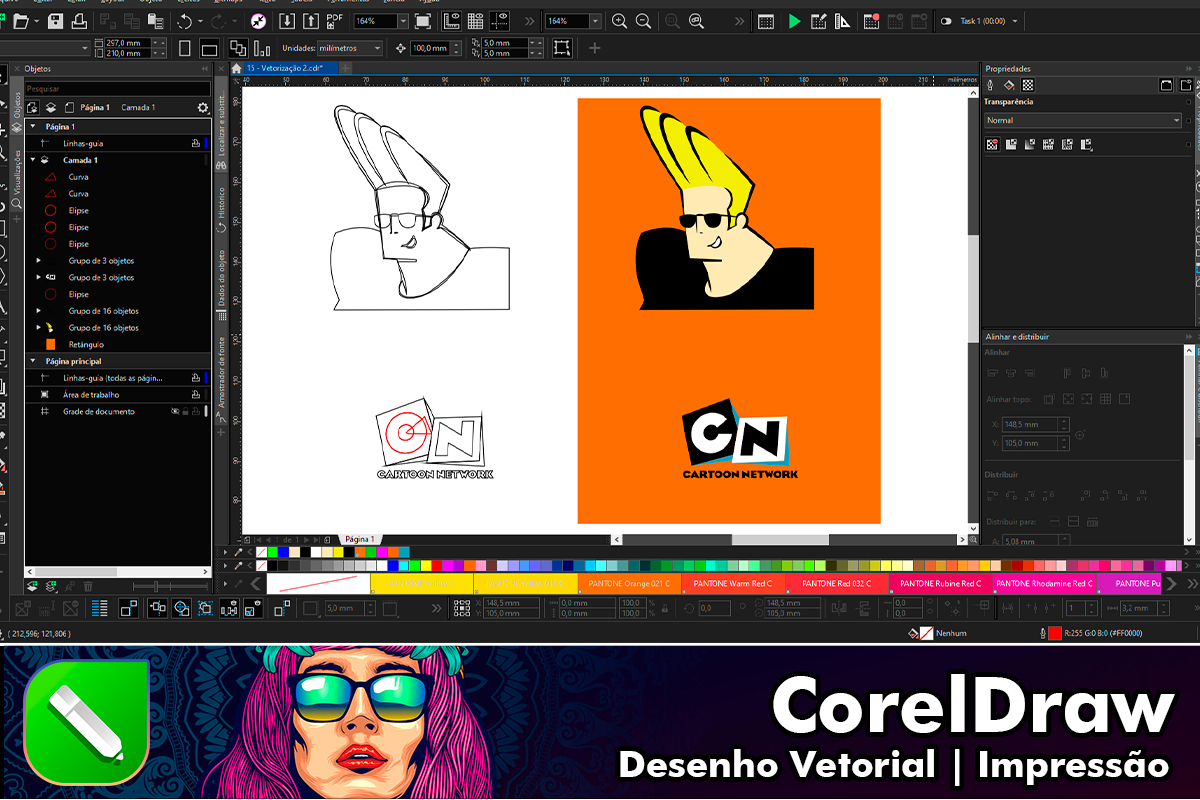Pick the PANTONE Warm Red C swatch
This screenshot has height=800, width=1200.
tap(733, 583)
